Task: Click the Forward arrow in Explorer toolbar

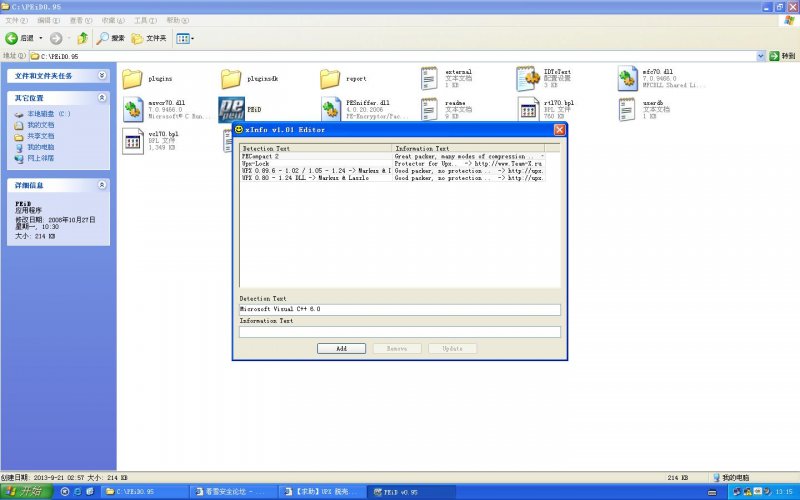Action: [56, 38]
